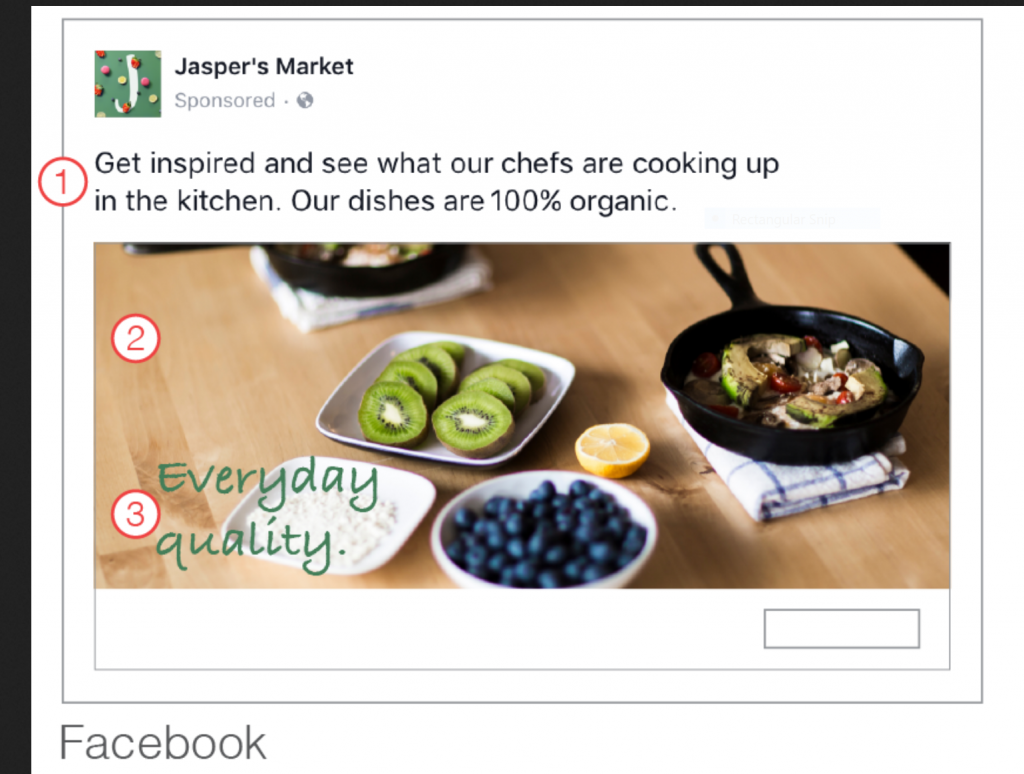
Task: Click the halved lemon in the photo
Action: [612, 449]
